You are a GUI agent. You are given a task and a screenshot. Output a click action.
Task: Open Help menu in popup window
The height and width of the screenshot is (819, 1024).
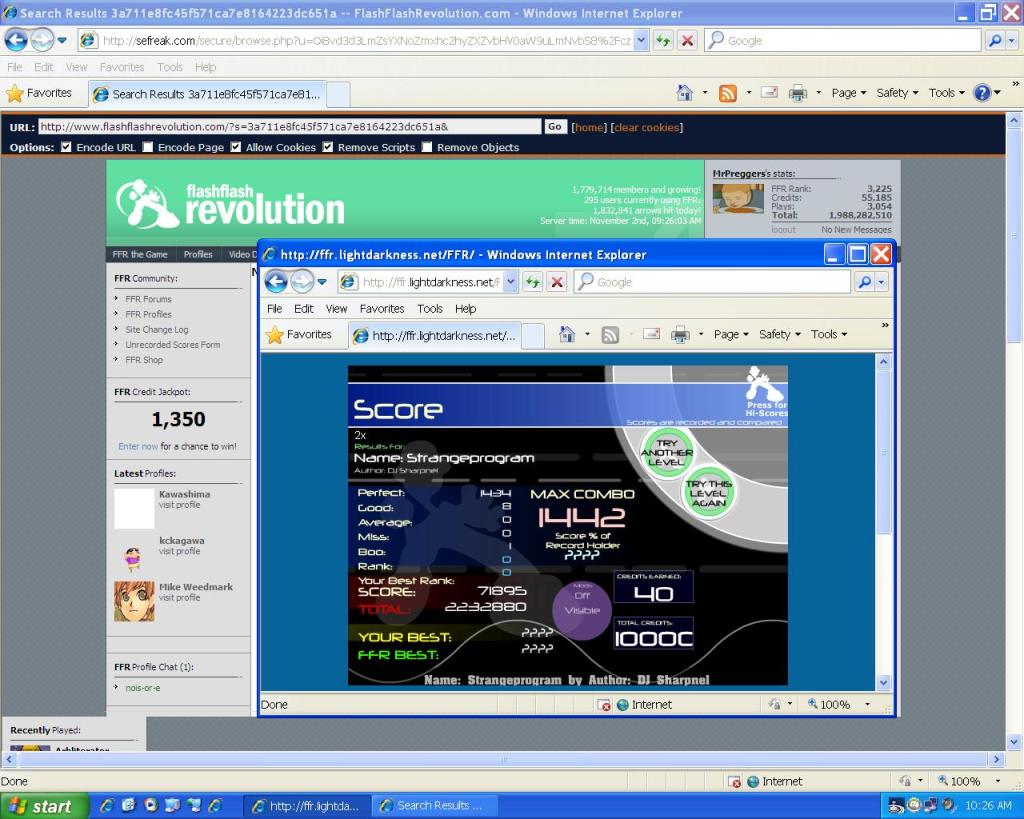466,309
